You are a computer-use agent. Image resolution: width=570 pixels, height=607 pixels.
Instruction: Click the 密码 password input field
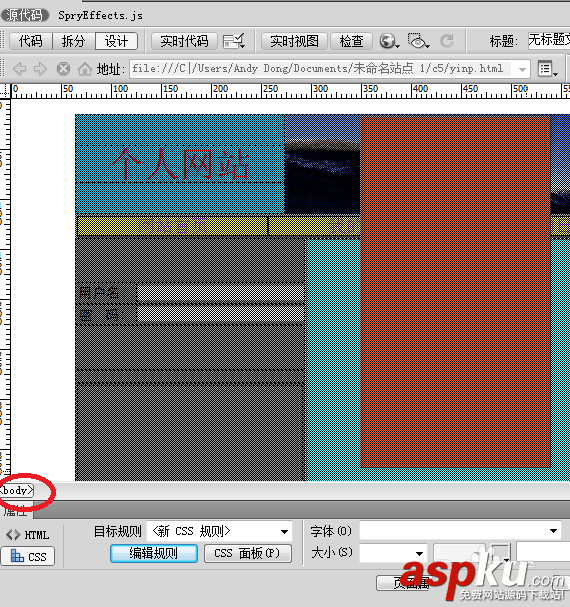point(221,315)
